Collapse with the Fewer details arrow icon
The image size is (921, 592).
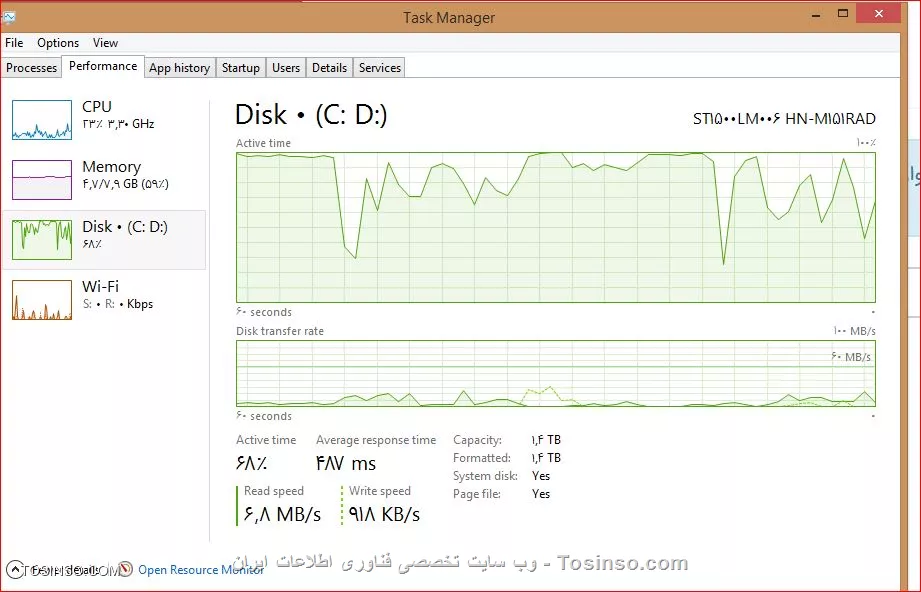15,569
